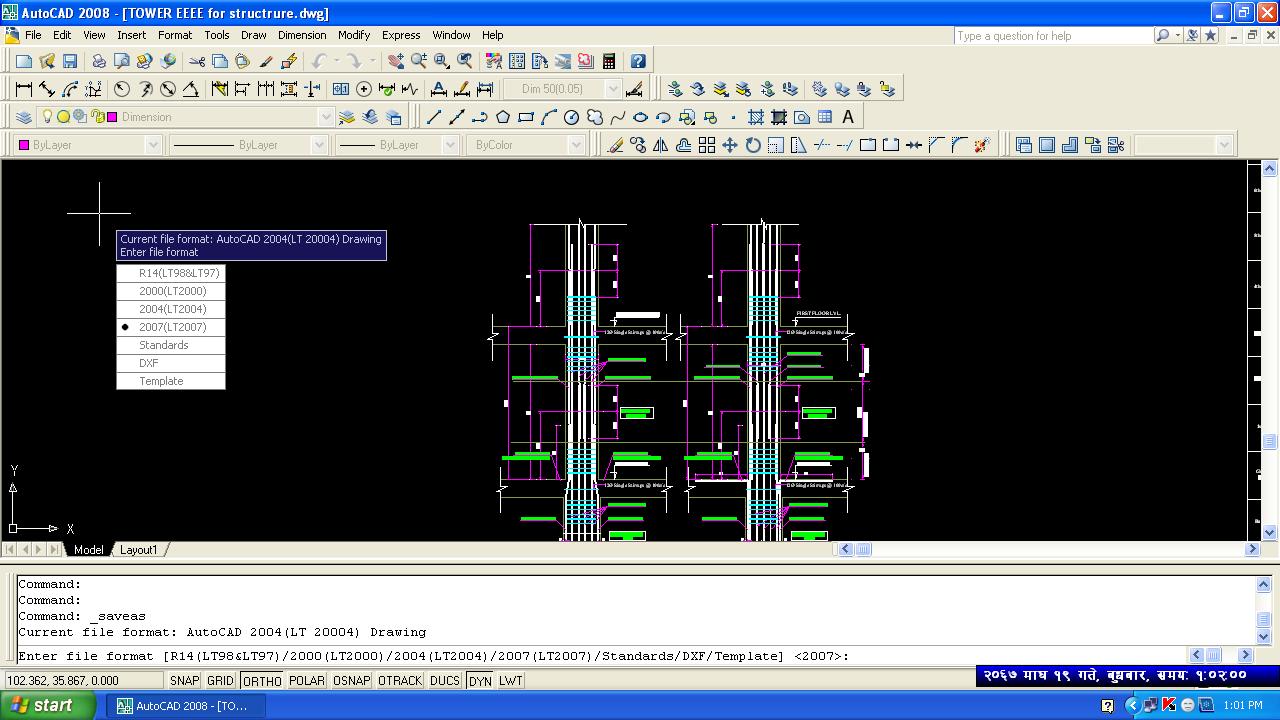Click the Zoom realtime magnifier icon
This screenshot has height=720, width=1280.
point(419,61)
